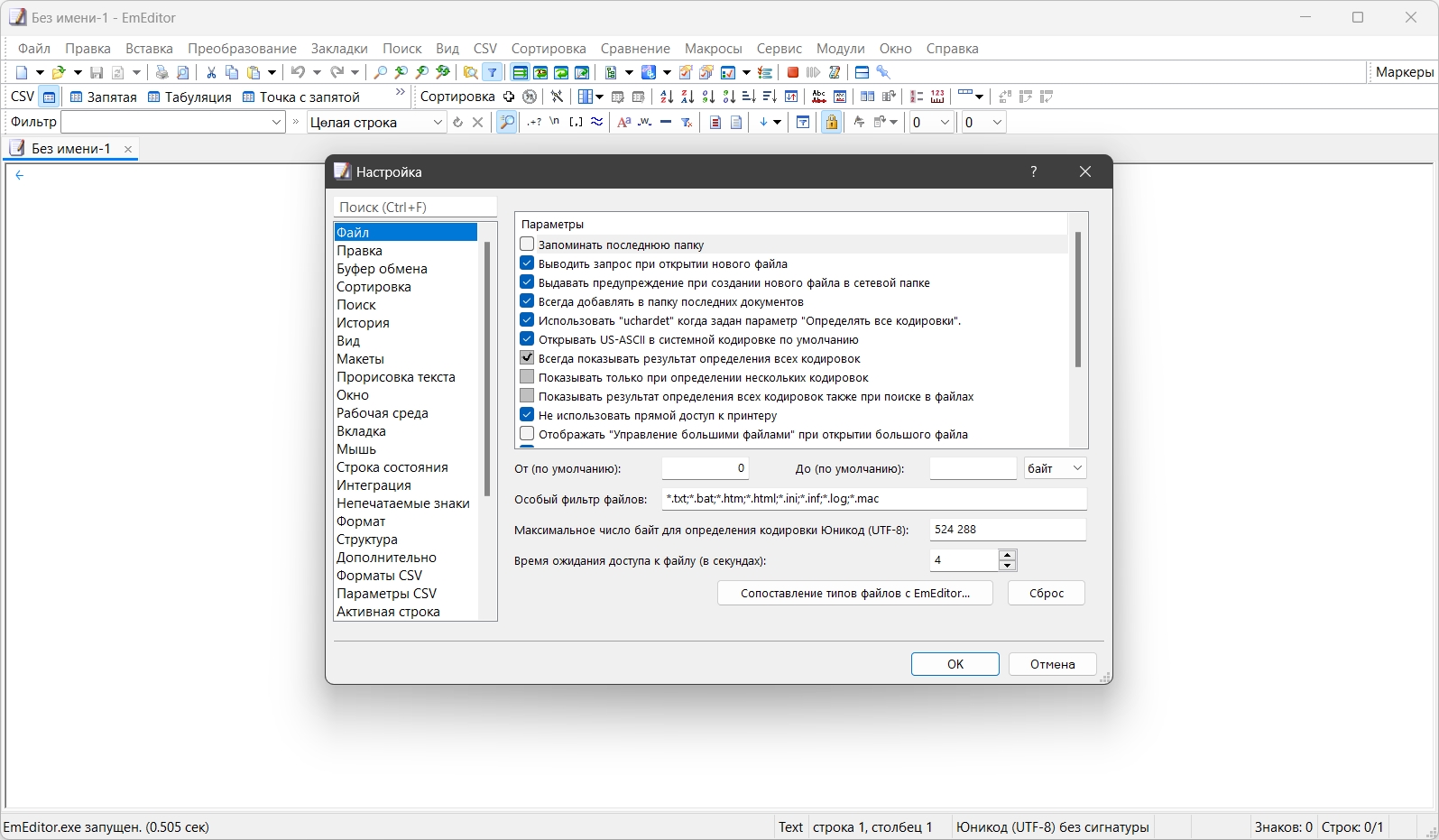Expand the 'Целая строка' combo box

click(376, 122)
